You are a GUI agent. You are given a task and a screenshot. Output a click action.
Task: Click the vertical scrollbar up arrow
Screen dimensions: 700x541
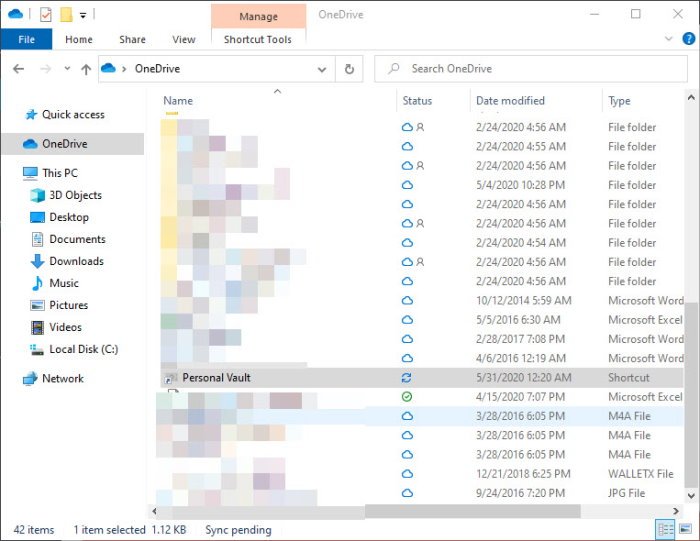[691, 97]
